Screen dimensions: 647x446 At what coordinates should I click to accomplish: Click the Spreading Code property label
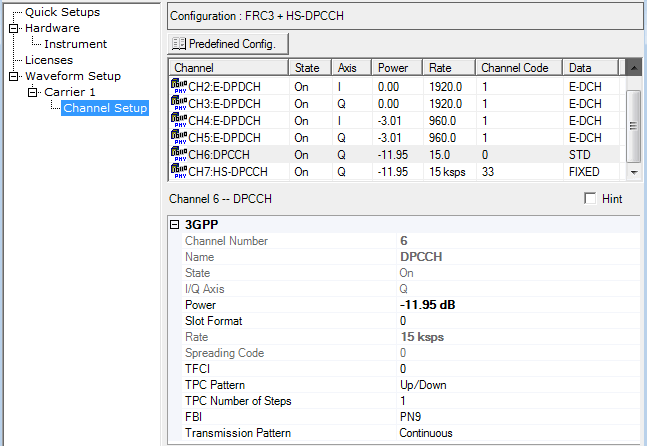(224, 353)
